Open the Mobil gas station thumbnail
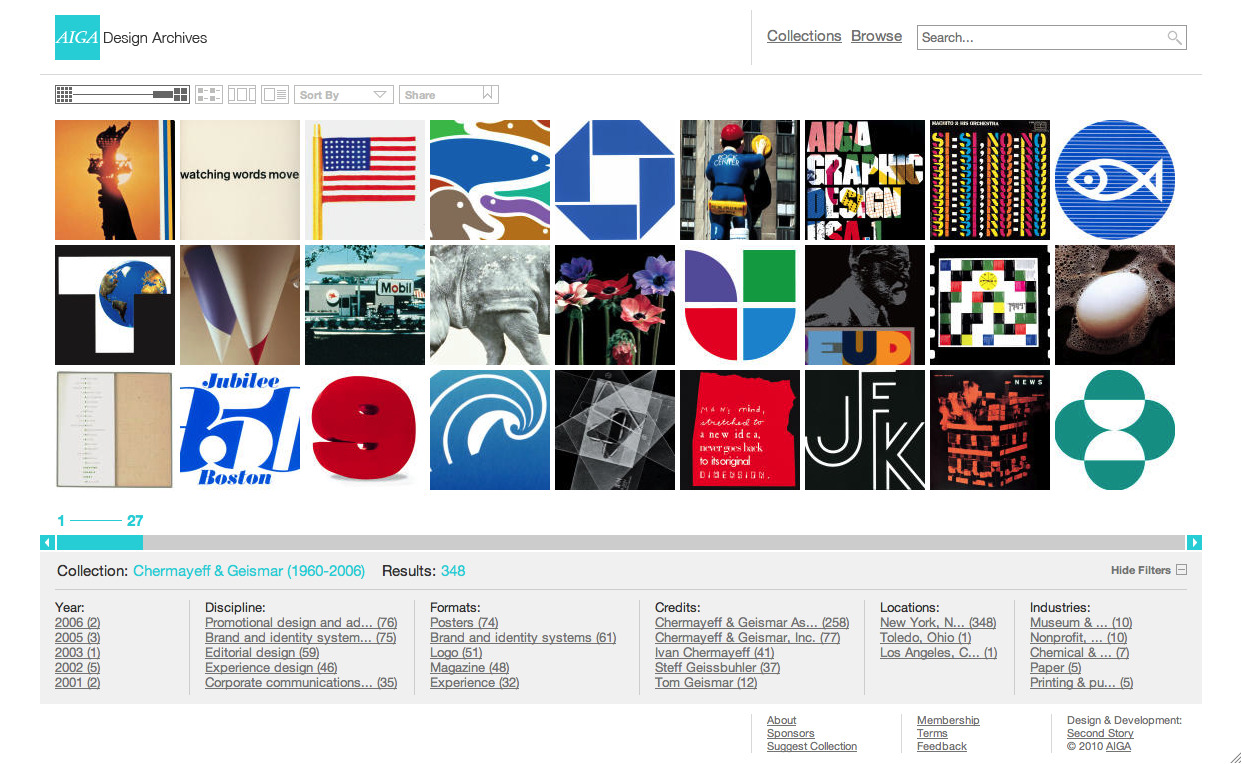This screenshot has width=1242, height=764. coord(365,305)
